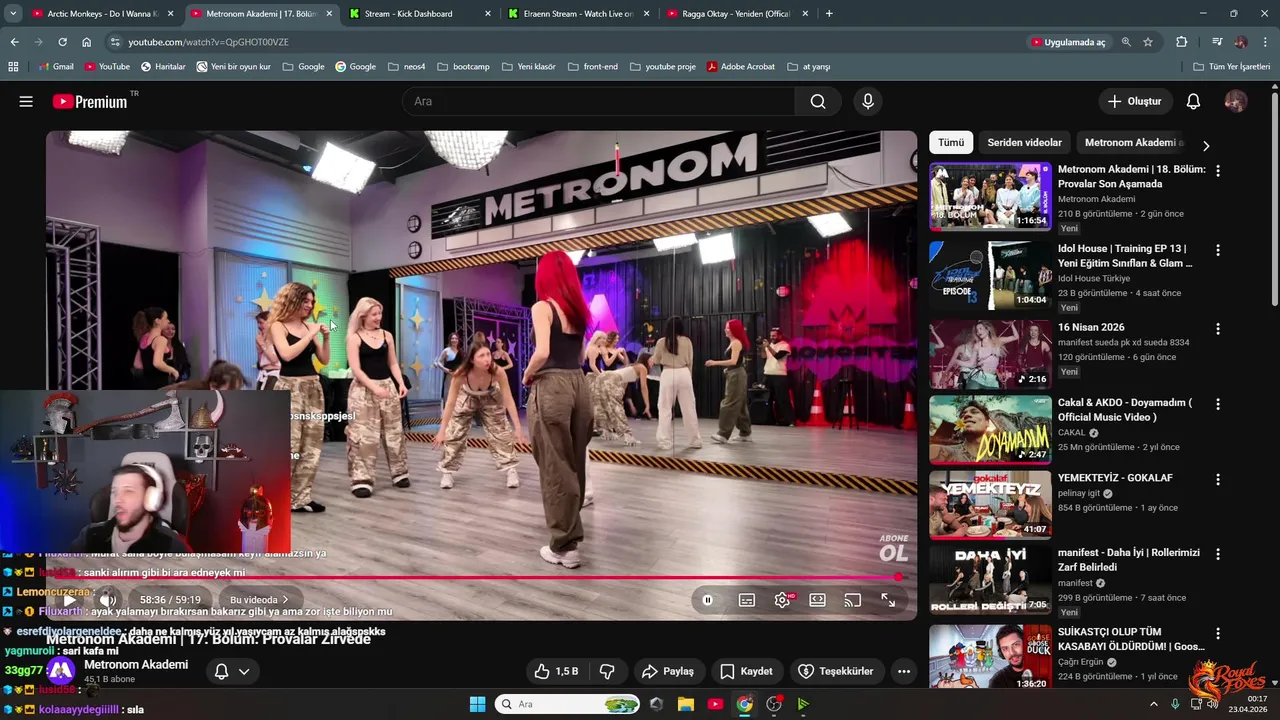Toggle subtitles in the player

click(x=747, y=600)
